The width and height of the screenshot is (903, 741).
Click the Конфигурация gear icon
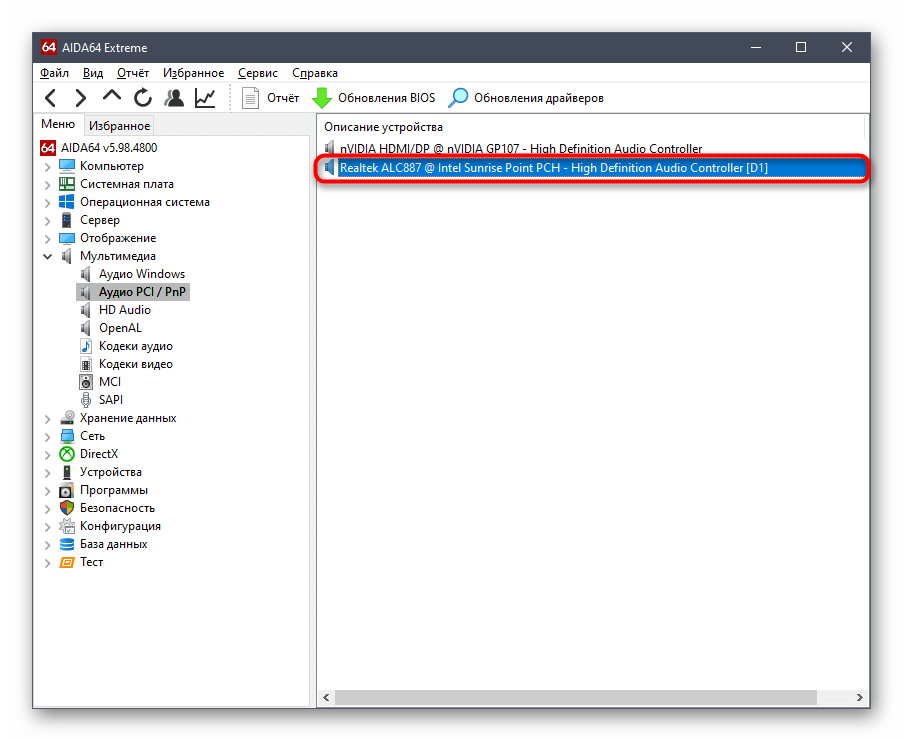point(67,526)
